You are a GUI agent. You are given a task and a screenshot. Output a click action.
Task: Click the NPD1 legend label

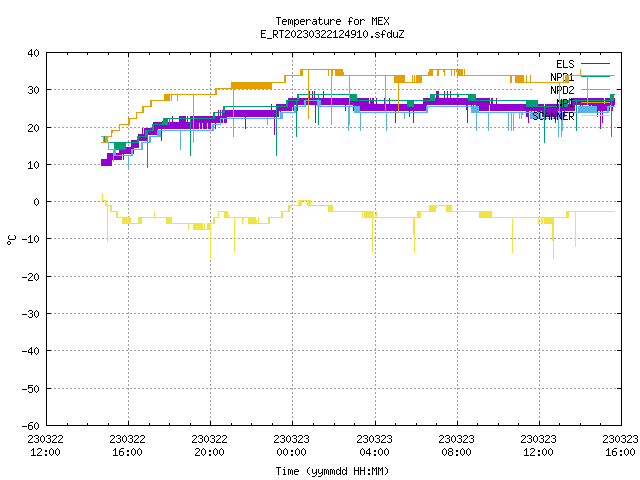point(562,77)
